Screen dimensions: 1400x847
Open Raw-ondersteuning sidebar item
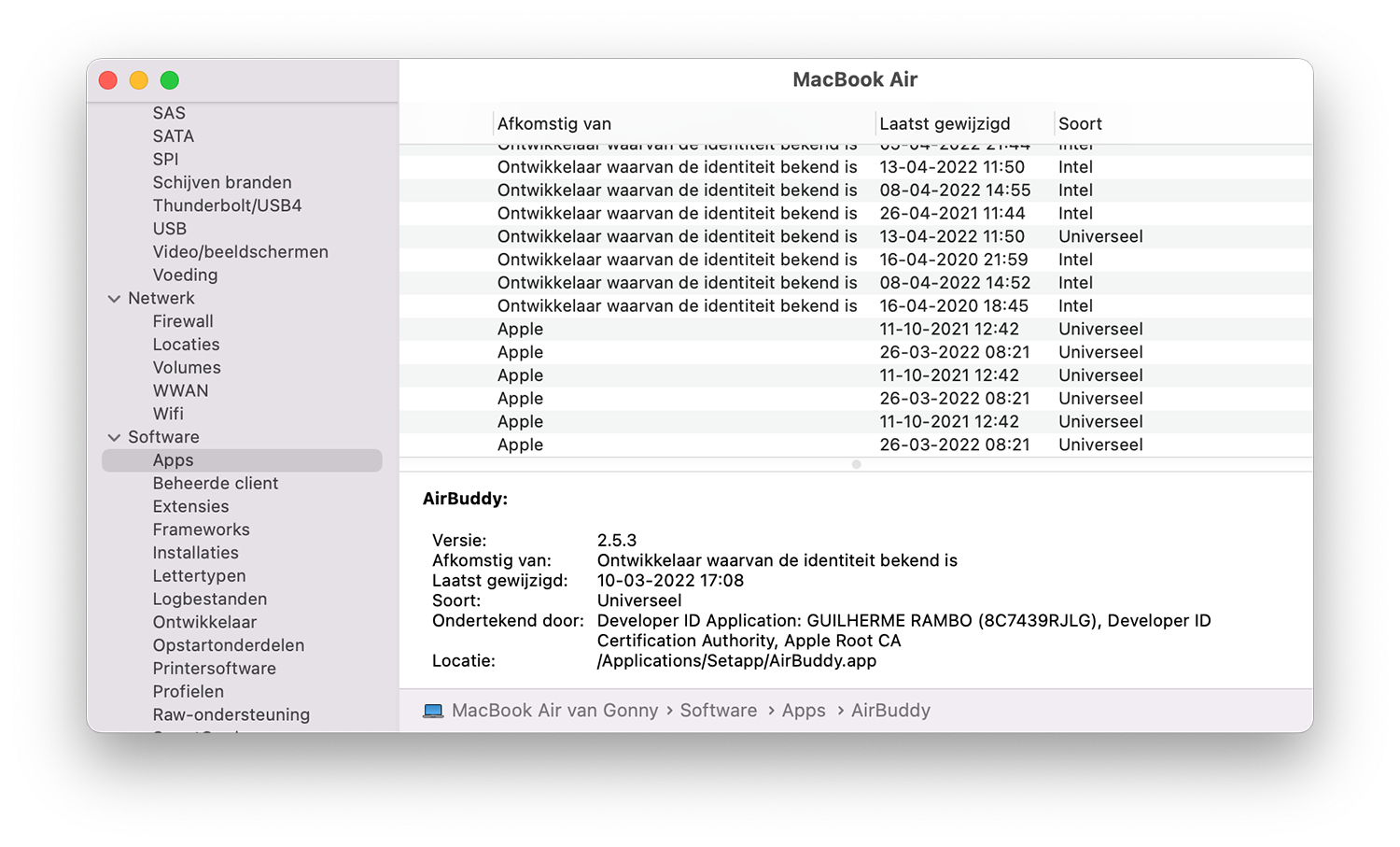click(x=231, y=714)
